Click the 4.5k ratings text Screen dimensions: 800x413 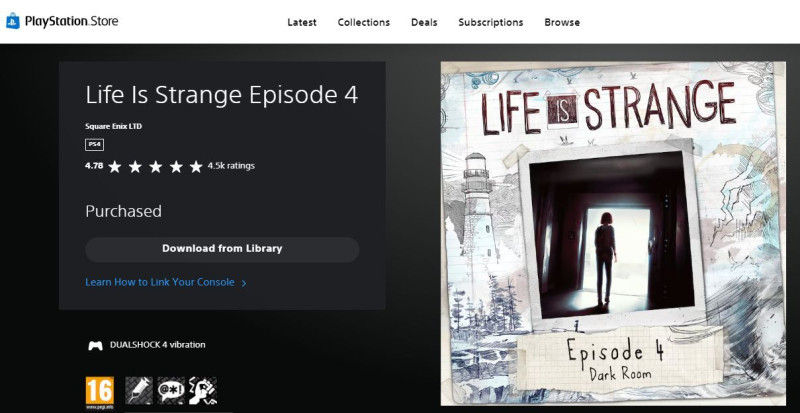[x=231, y=166]
